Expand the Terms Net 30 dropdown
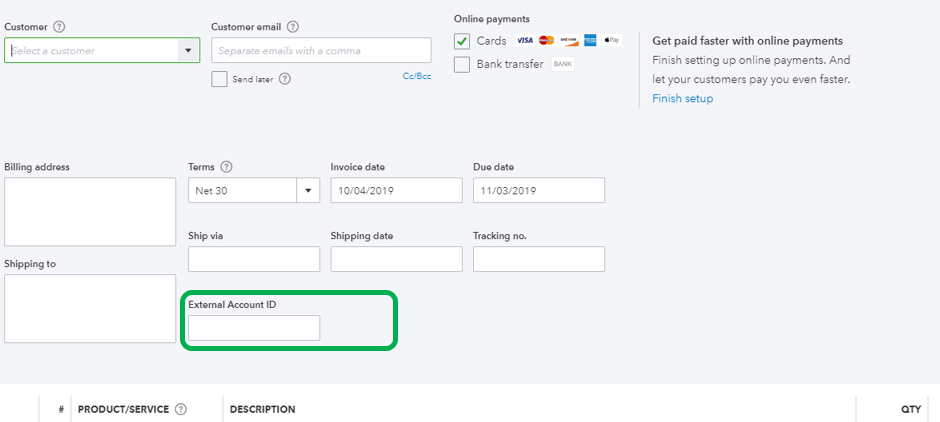The height and width of the screenshot is (422, 940). [308, 191]
